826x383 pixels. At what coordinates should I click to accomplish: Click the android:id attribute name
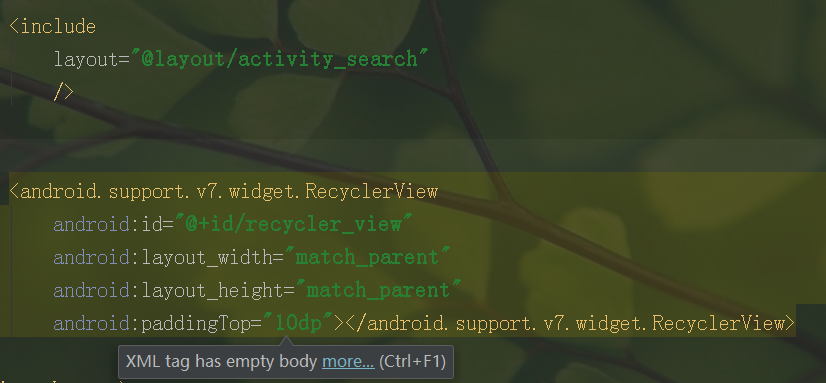(x=108, y=224)
